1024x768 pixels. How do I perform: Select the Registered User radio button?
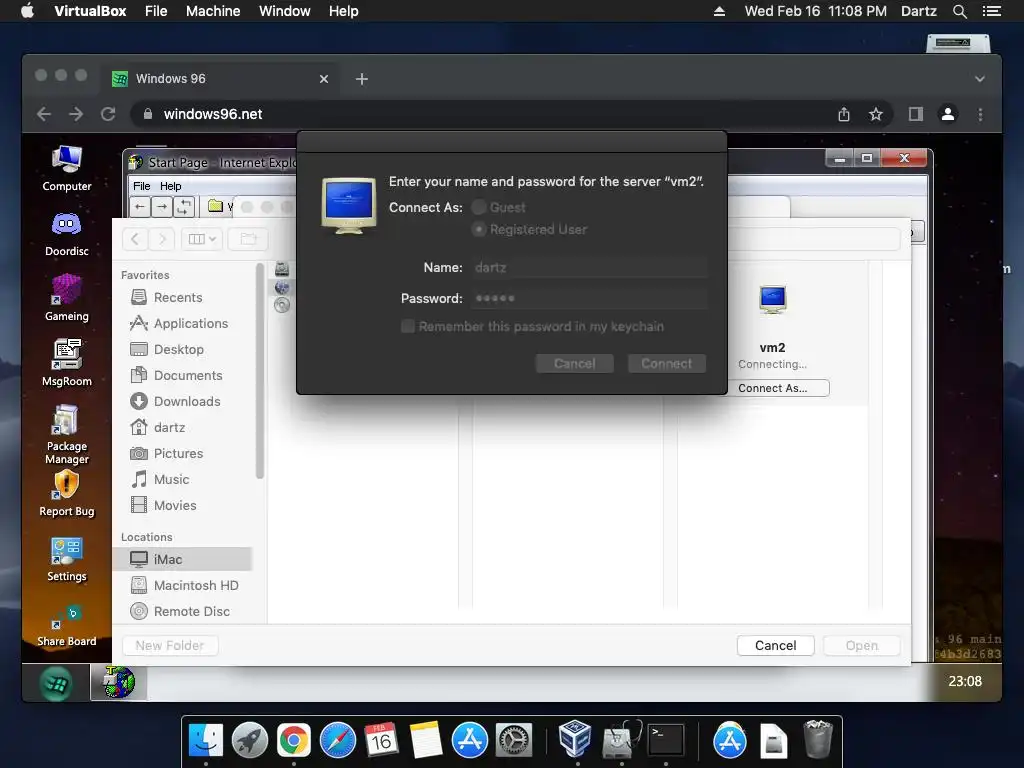479,229
